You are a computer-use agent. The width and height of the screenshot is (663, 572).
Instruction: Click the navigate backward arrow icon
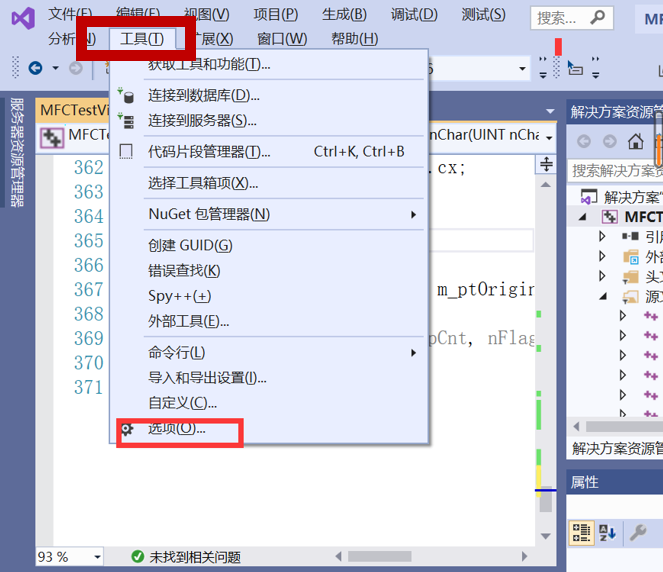[36, 68]
